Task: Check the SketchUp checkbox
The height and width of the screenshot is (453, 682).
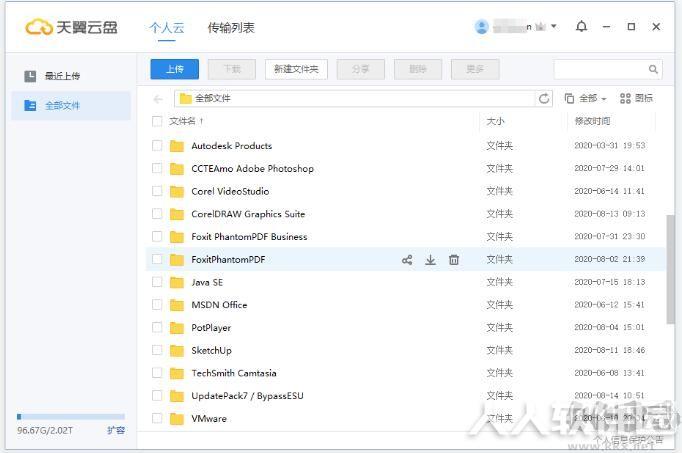Action: tap(157, 350)
